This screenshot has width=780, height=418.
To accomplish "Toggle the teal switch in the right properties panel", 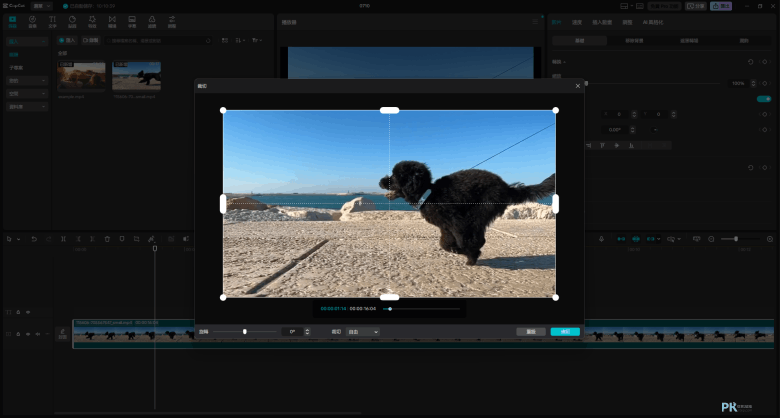I will [x=764, y=99].
